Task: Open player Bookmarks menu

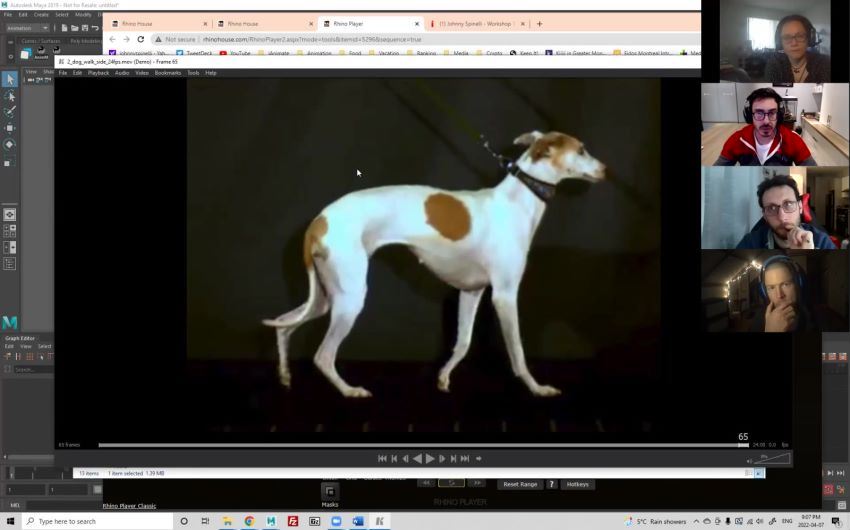Action: pyautogui.click(x=168, y=73)
